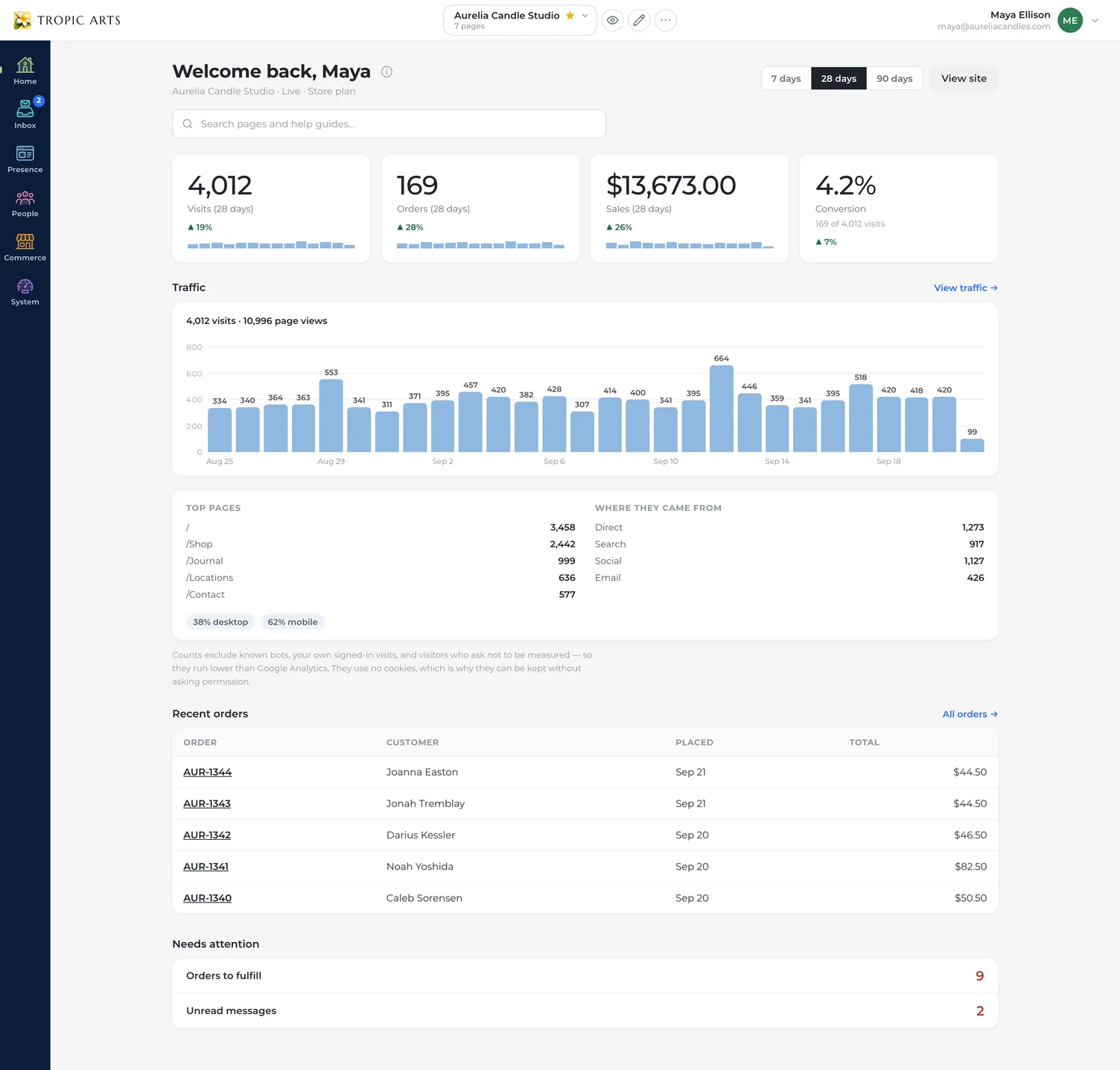This screenshot has height=1070, width=1120.
Task: Open the Presence section icon
Action: click(x=25, y=159)
